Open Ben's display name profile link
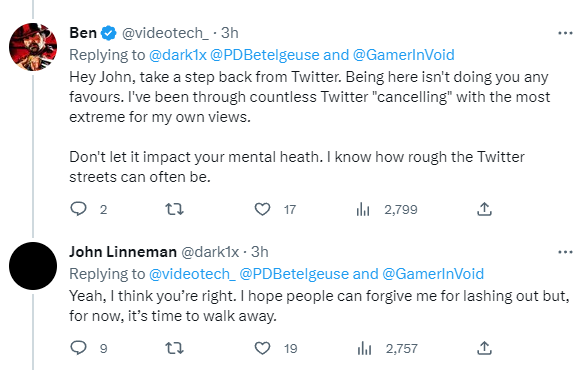The image size is (587, 370). (x=83, y=33)
